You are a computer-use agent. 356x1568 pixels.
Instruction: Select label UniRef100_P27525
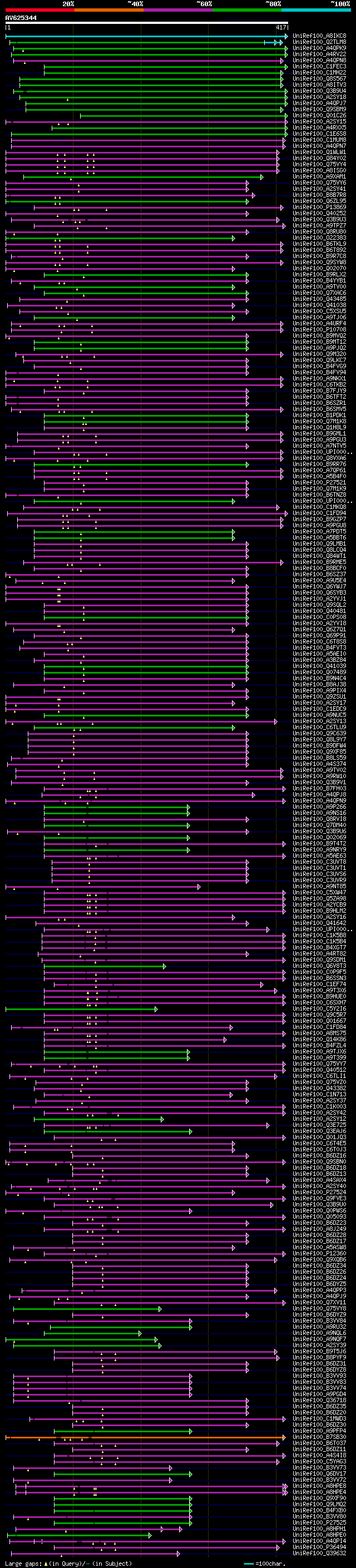click(319, 1522)
